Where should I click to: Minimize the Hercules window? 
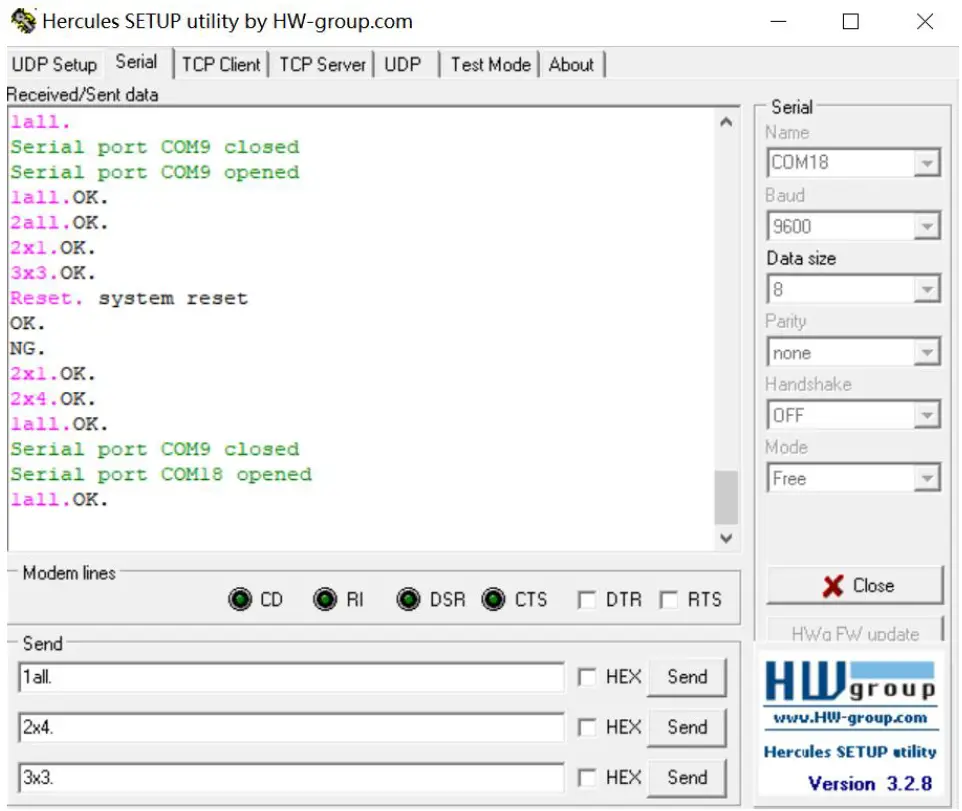point(778,21)
